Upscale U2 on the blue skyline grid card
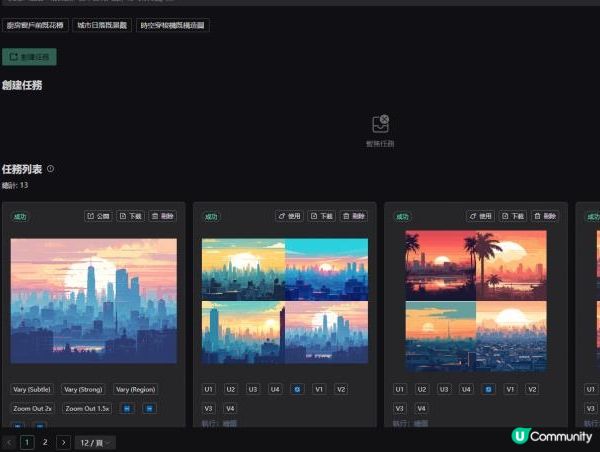Viewport: 600px width, 452px height. pos(230,389)
